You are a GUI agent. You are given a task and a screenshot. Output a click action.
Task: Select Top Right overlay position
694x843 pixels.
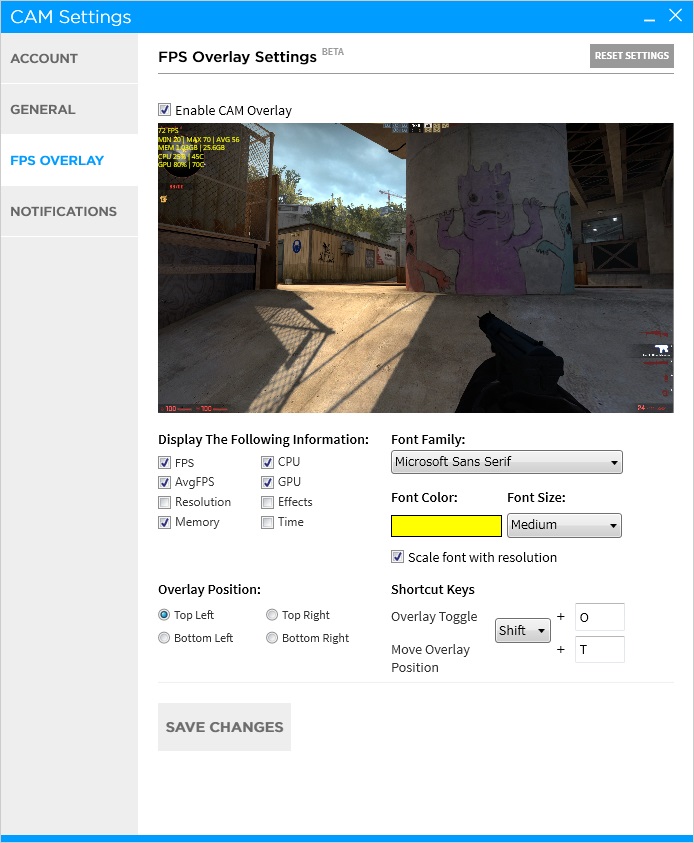click(272, 615)
